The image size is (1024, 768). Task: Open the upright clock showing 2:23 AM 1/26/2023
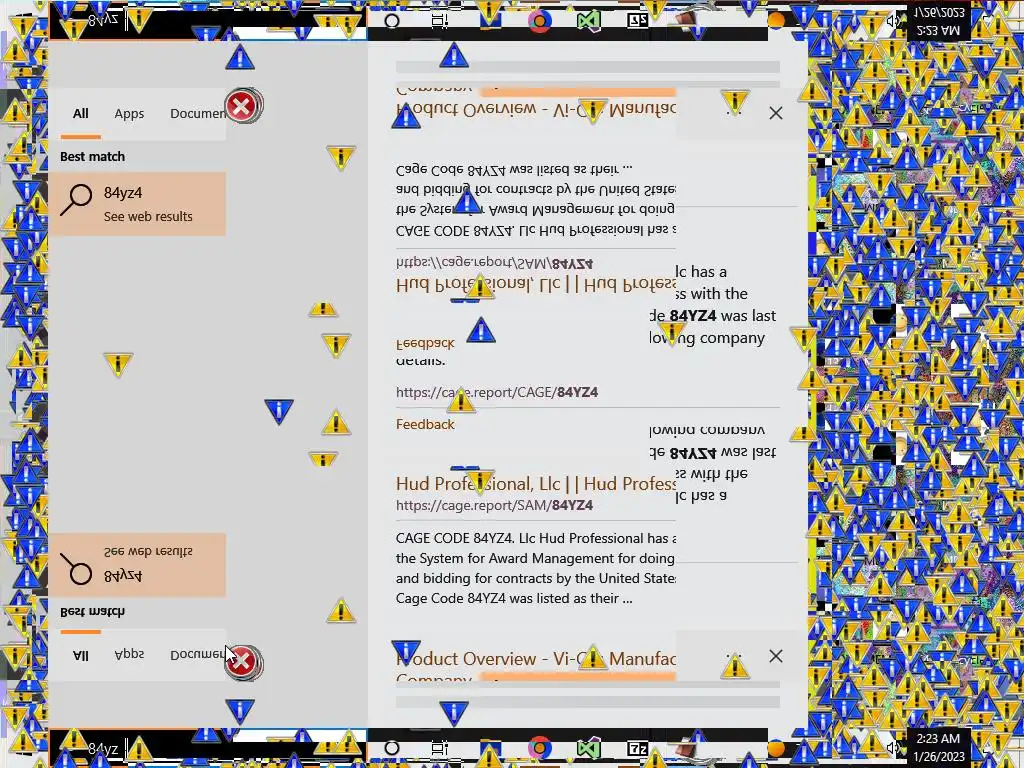coord(938,748)
